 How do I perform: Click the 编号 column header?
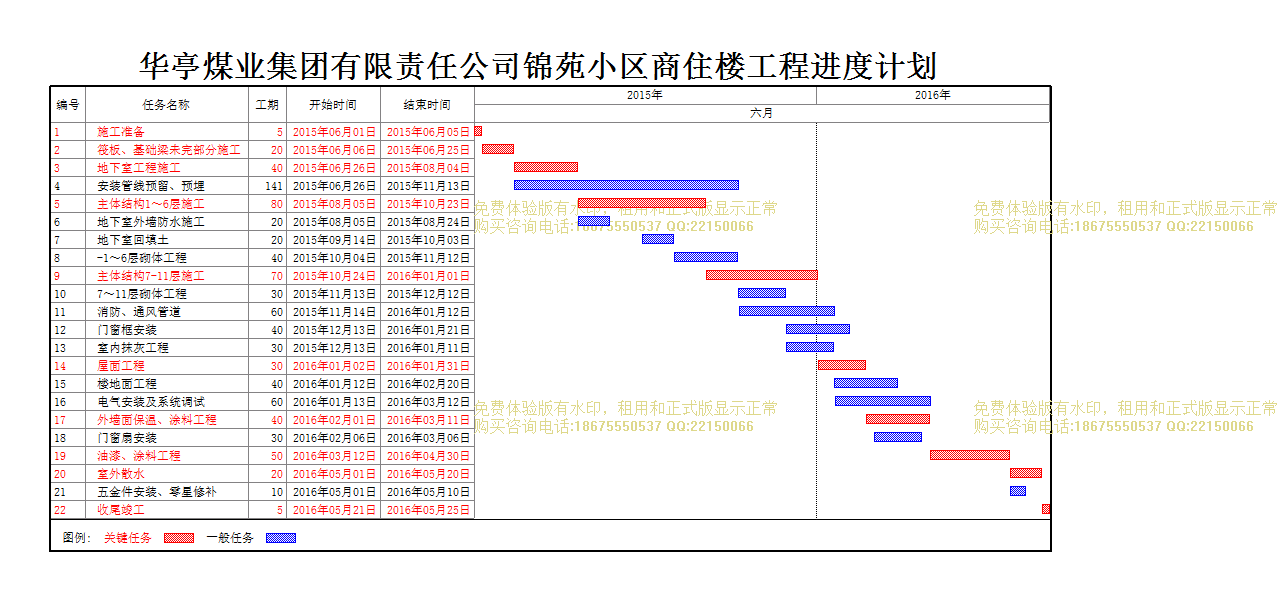pos(68,104)
